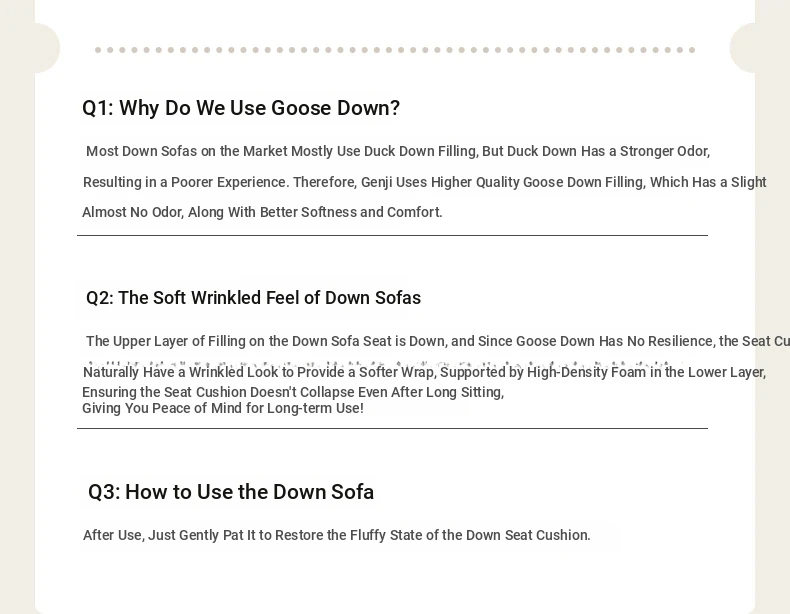Click the line "Ensuring the Seat Cushion Doesn't Collapse"
The image size is (790, 614).
pos(293,392)
